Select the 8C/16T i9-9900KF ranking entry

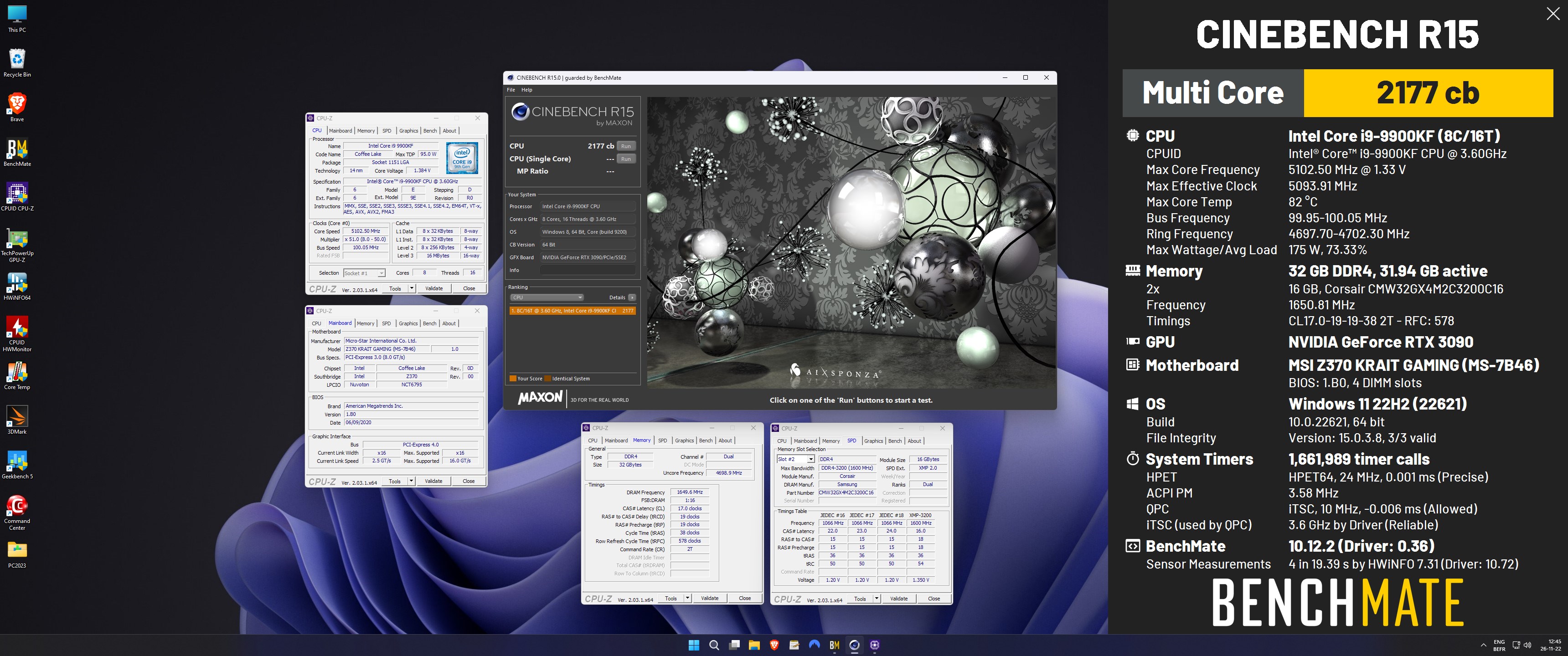coord(572,311)
